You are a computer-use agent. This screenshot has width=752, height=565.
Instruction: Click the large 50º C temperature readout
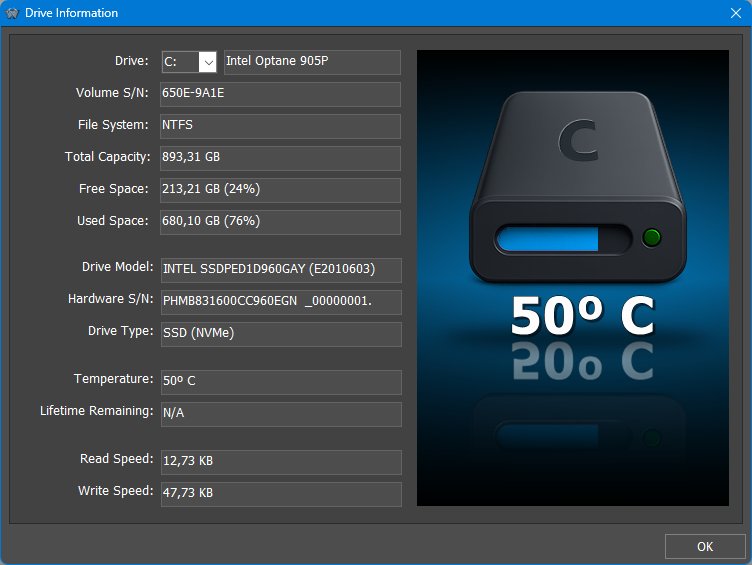point(583,315)
